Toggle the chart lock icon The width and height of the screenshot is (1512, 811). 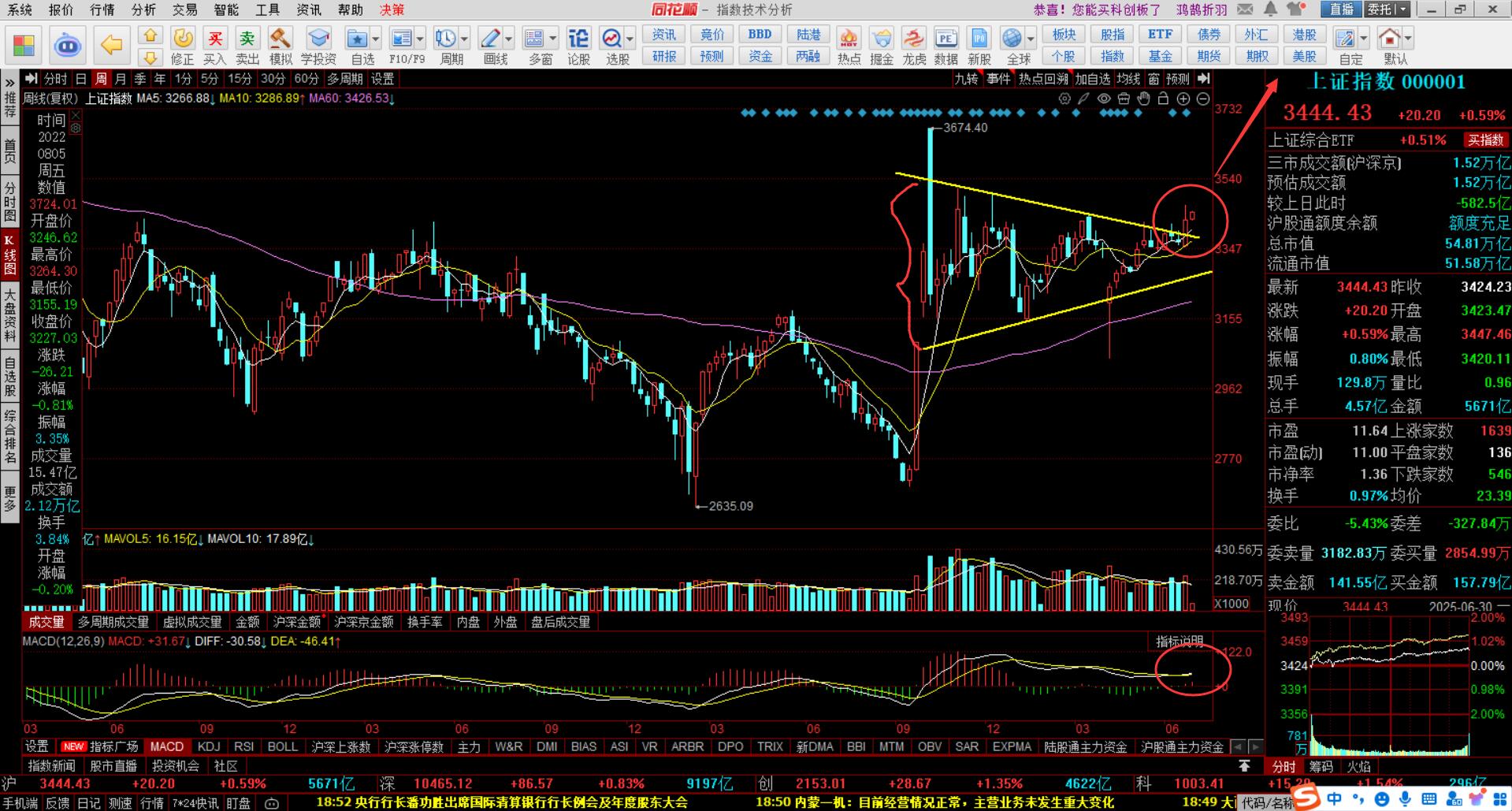click(1163, 99)
